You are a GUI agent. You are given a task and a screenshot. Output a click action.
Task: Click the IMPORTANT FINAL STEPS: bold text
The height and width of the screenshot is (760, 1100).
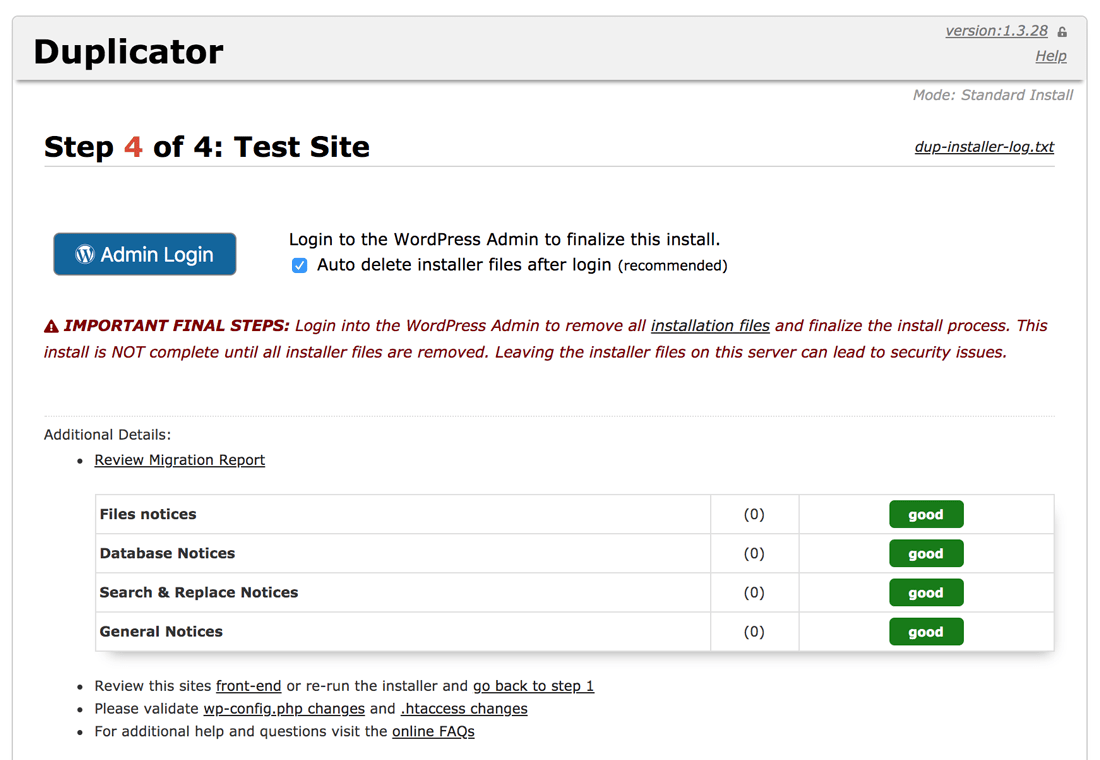point(176,326)
